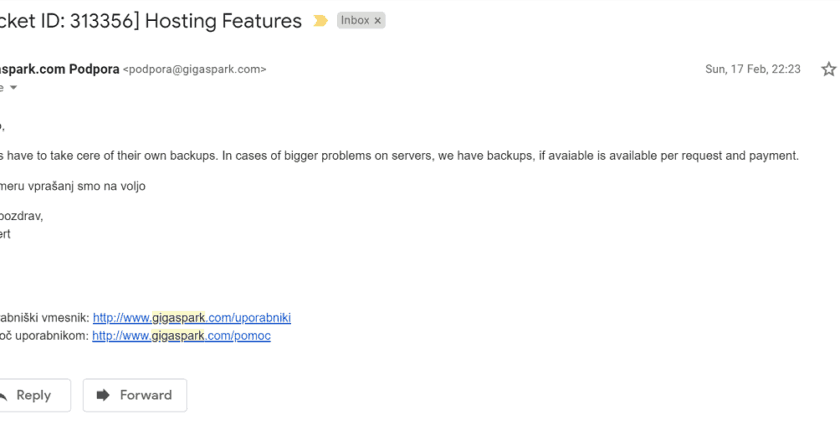The width and height of the screenshot is (840, 430).
Task: Click the yellow importance marker icon
Action: click(x=320, y=21)
